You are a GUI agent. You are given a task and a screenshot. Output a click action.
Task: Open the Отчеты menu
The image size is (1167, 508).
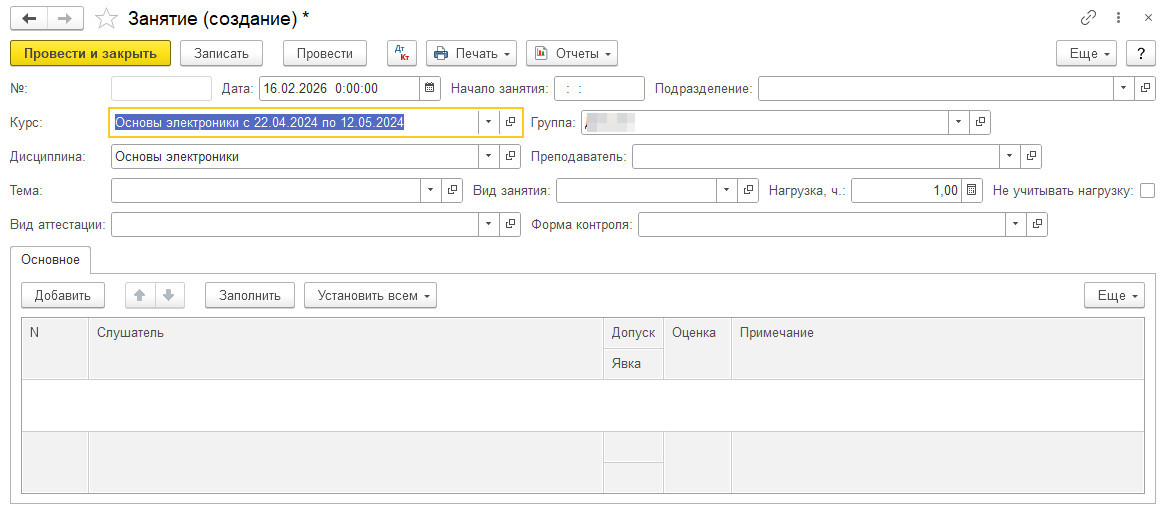click(x=572, y=53)
